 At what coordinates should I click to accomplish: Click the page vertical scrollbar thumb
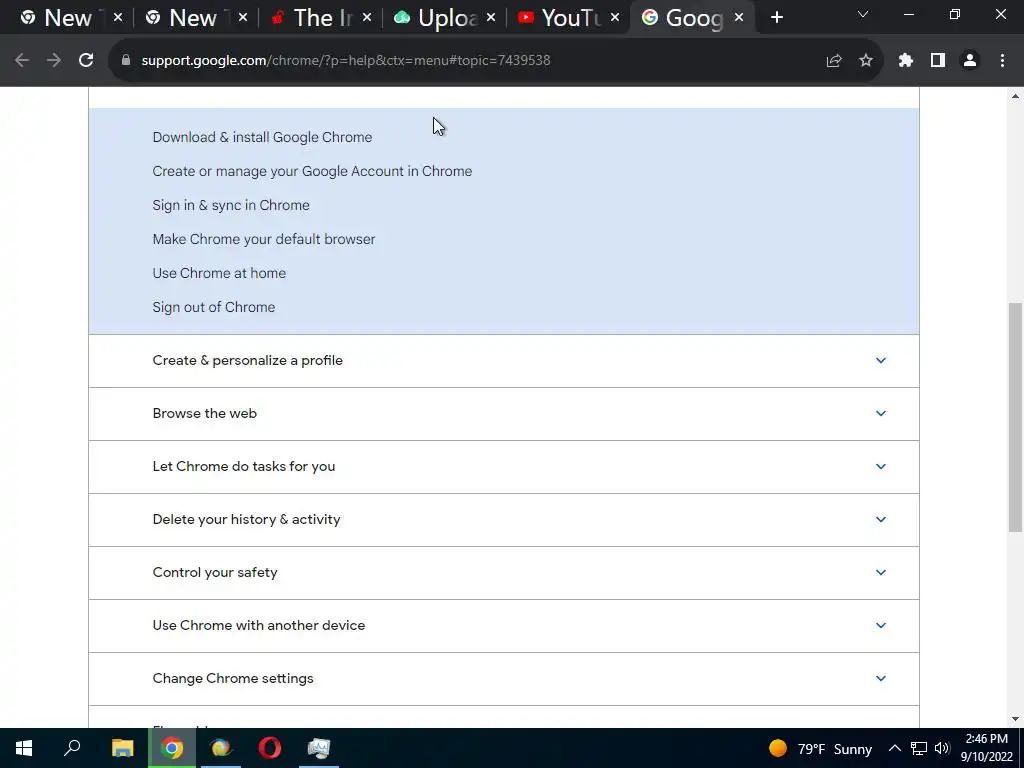tap(1015, 417)
